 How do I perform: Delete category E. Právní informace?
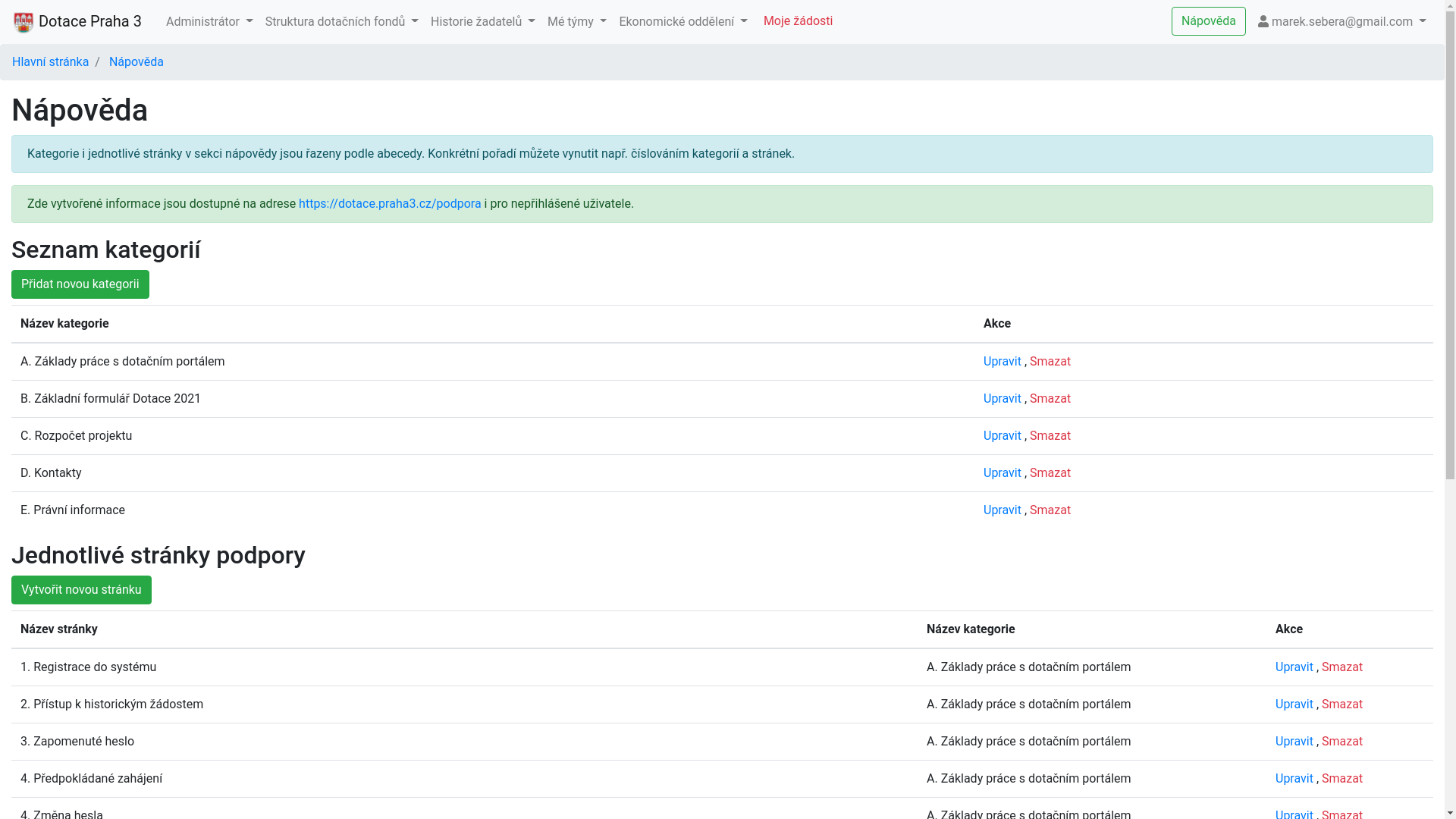1050,510
